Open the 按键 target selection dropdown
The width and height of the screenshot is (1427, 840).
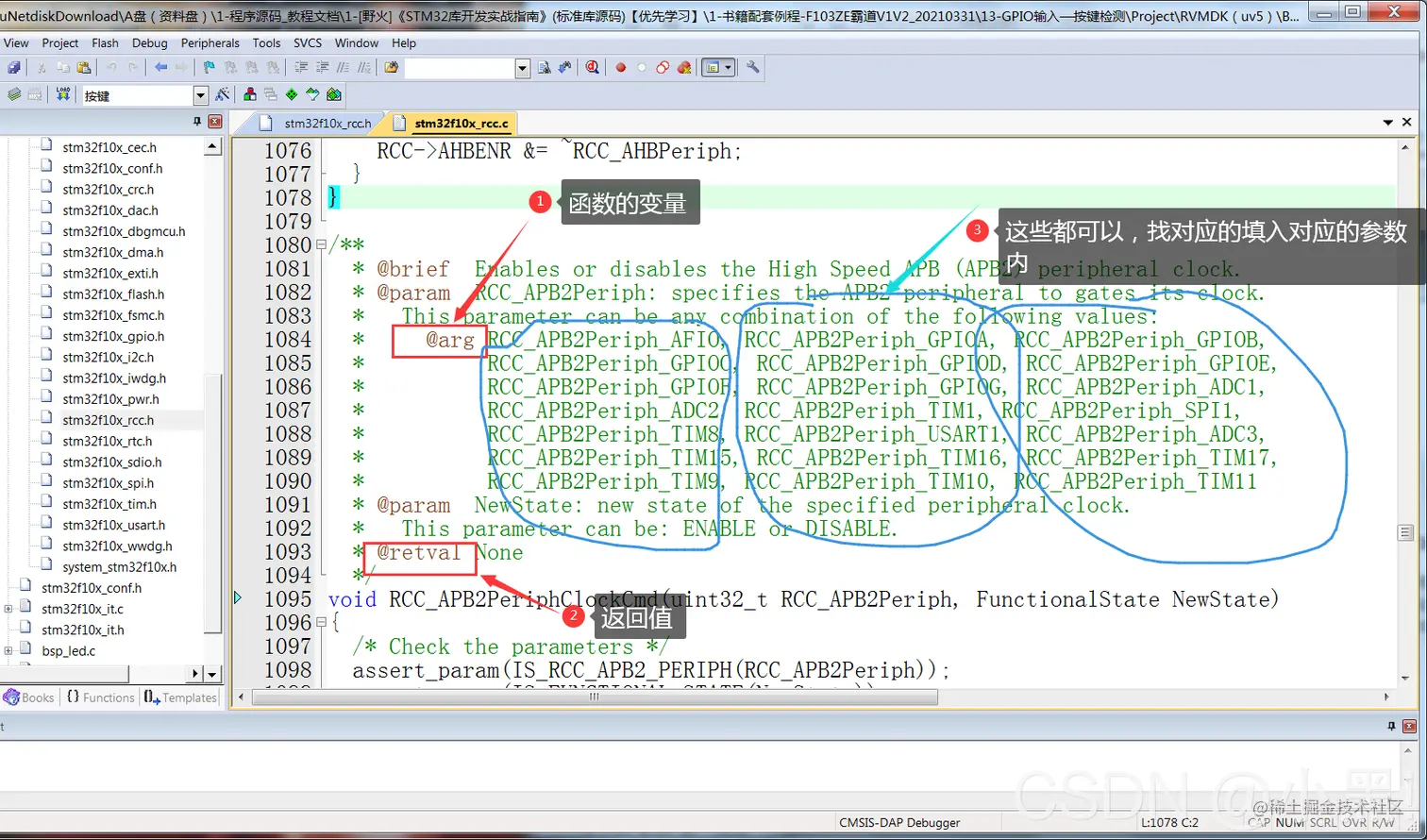(x=200, y=95)
